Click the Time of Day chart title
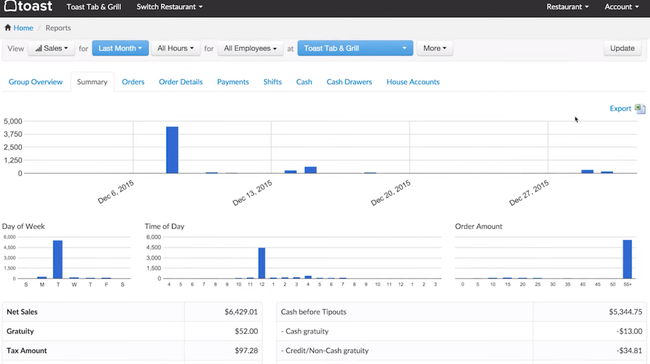Screen dimensions: 650x364 (x=165, y=226)
